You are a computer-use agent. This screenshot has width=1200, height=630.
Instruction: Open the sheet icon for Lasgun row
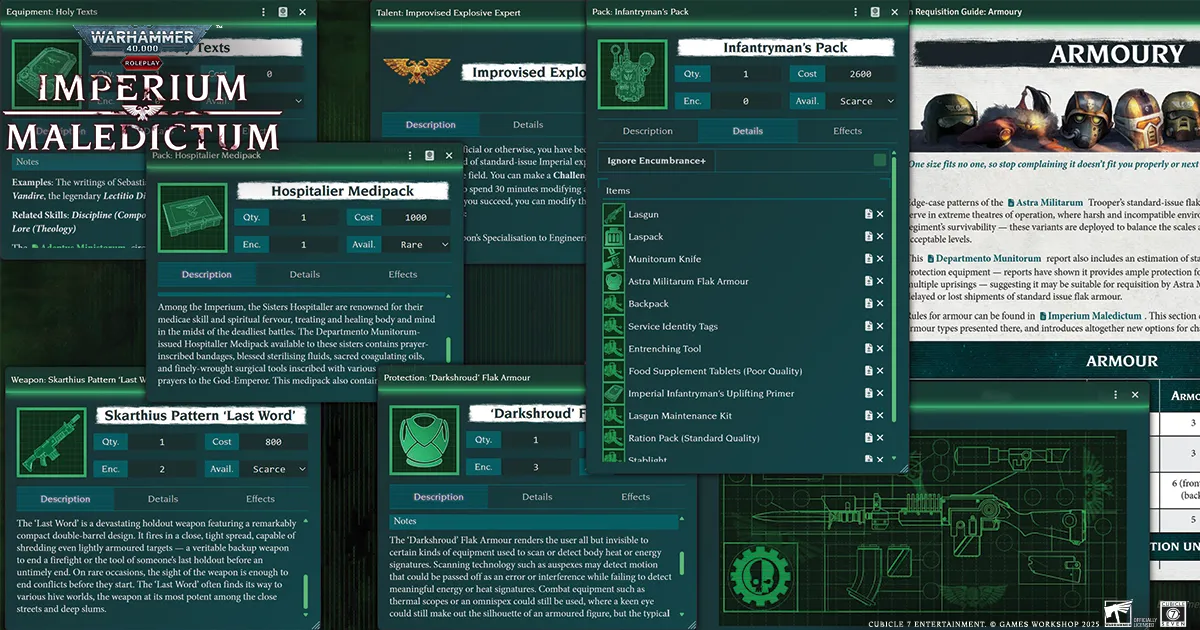pos(868,214)
